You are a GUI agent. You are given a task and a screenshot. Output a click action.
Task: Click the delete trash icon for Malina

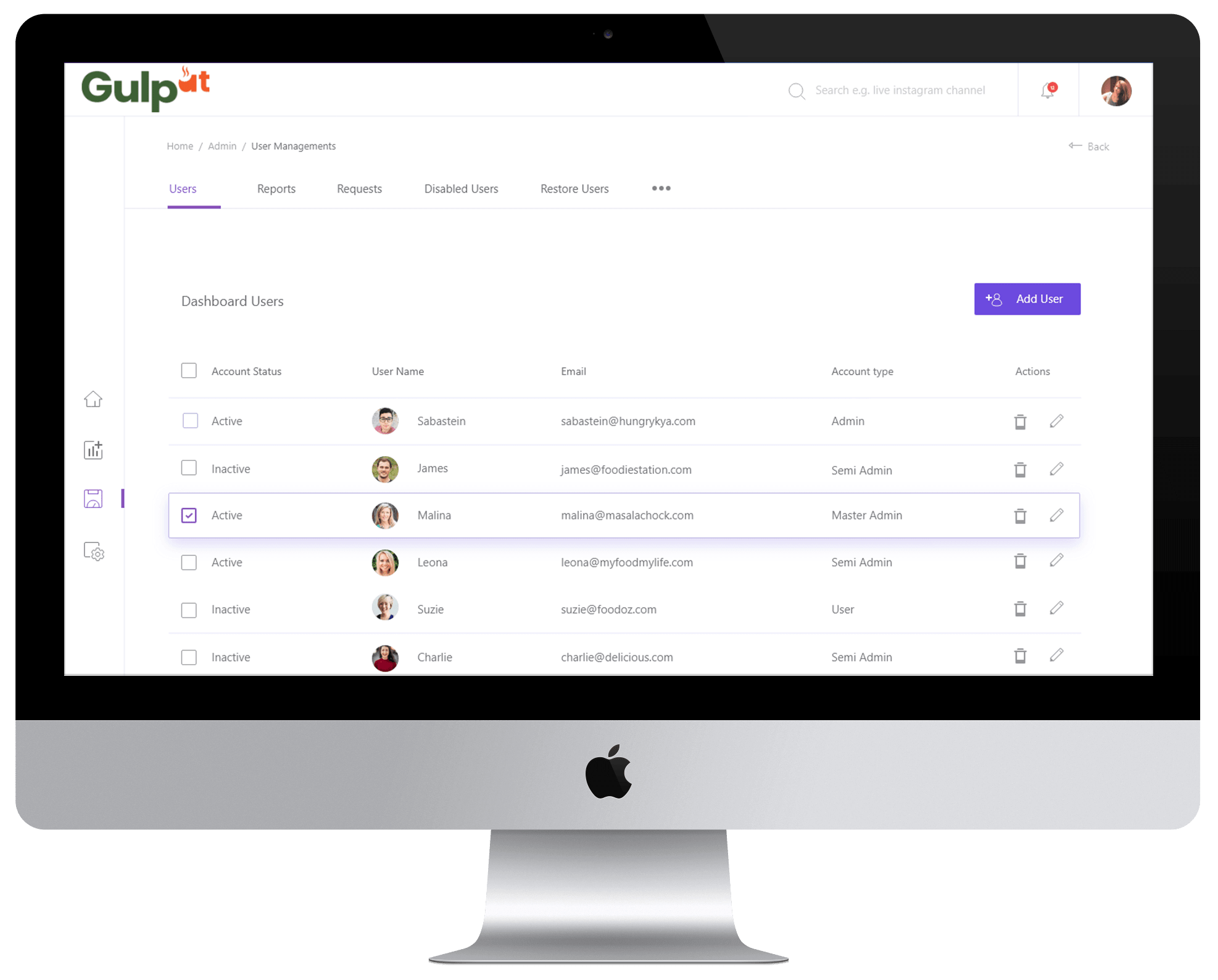tap(1020, 515)
